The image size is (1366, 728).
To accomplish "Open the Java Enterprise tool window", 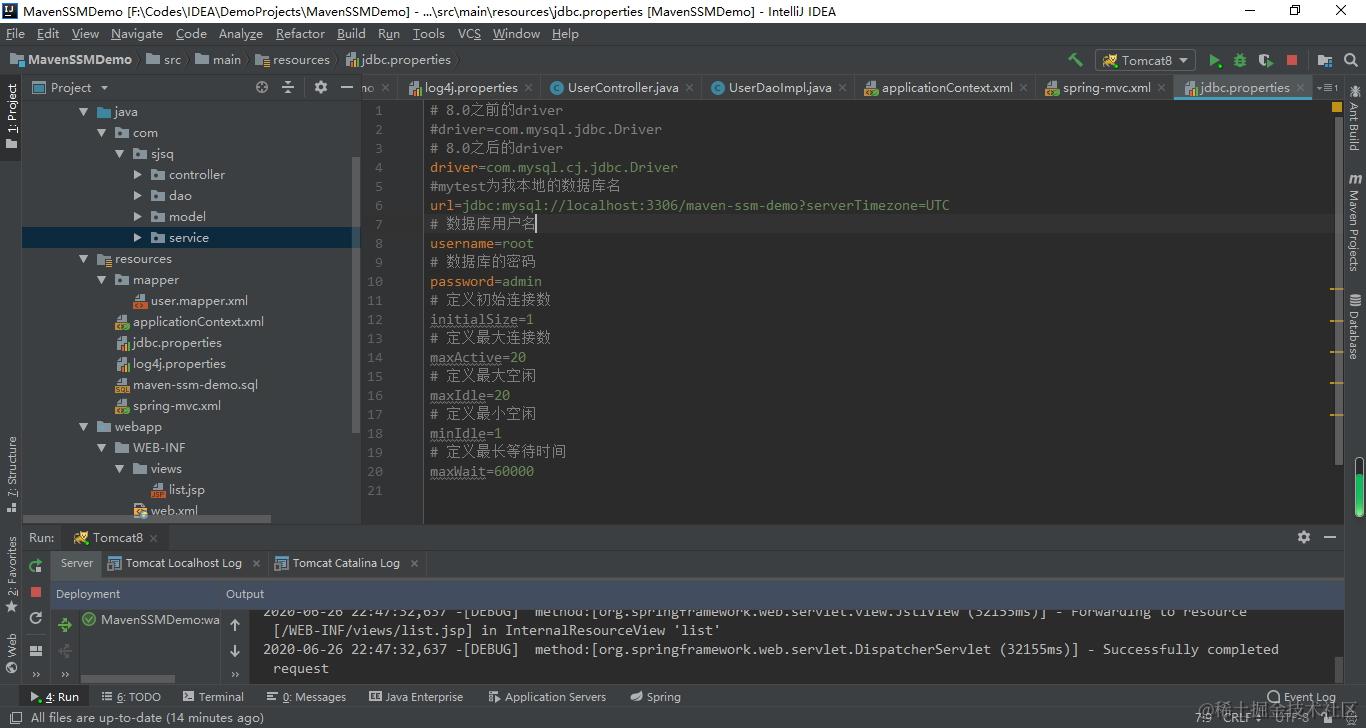I will coord(416,697).
